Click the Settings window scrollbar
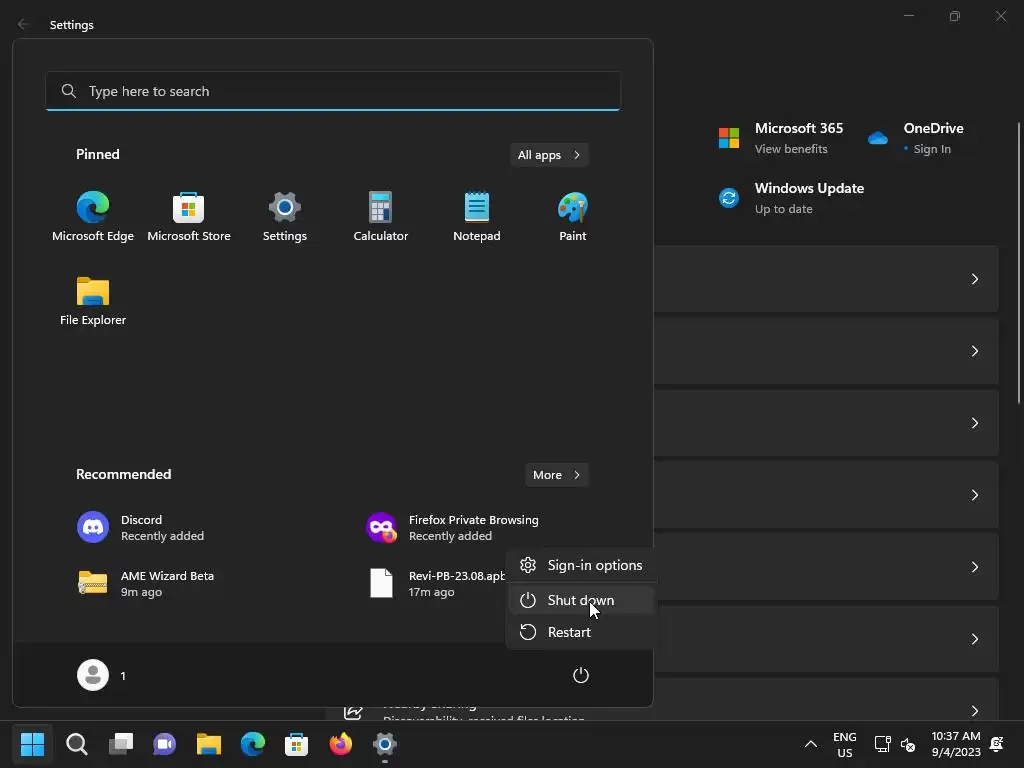The width and height of the screenshot is (1024, 768). point(1019,261)
